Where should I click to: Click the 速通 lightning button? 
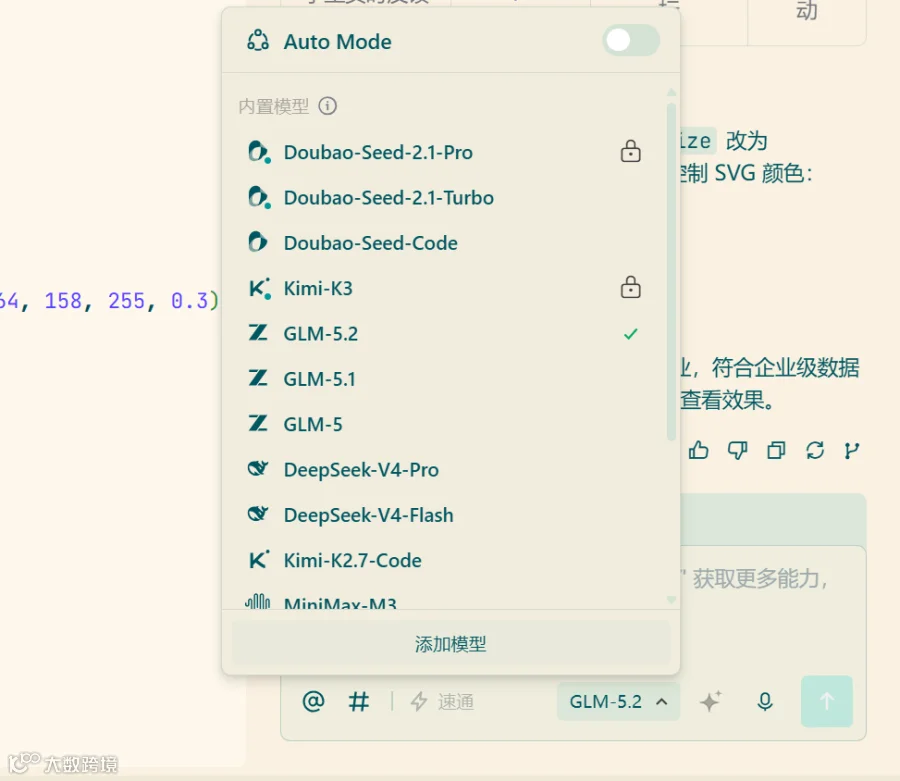pos(442,701)
